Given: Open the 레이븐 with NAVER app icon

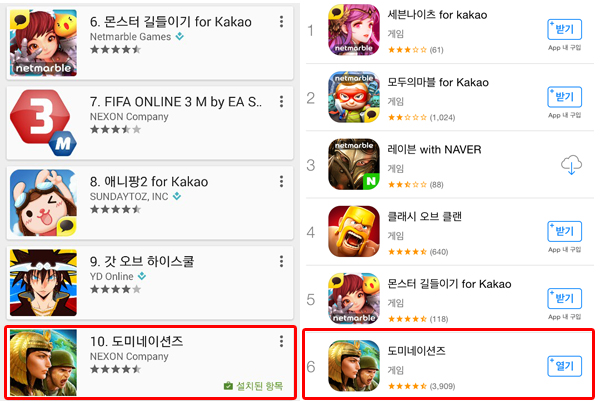Looking at the screenshot, I should click(354, 164).
